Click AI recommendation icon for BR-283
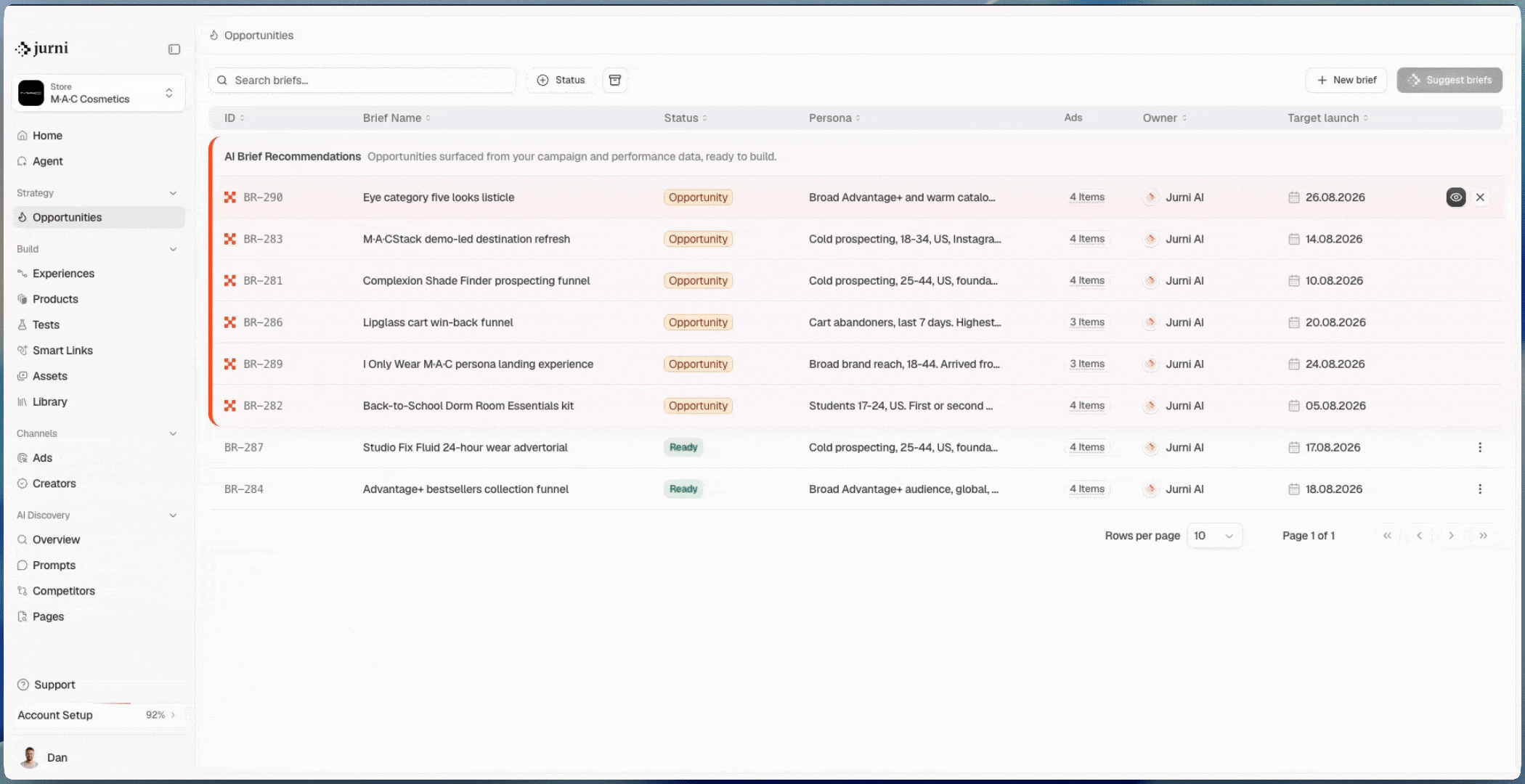1525x784 pixels. click(230, 239)
